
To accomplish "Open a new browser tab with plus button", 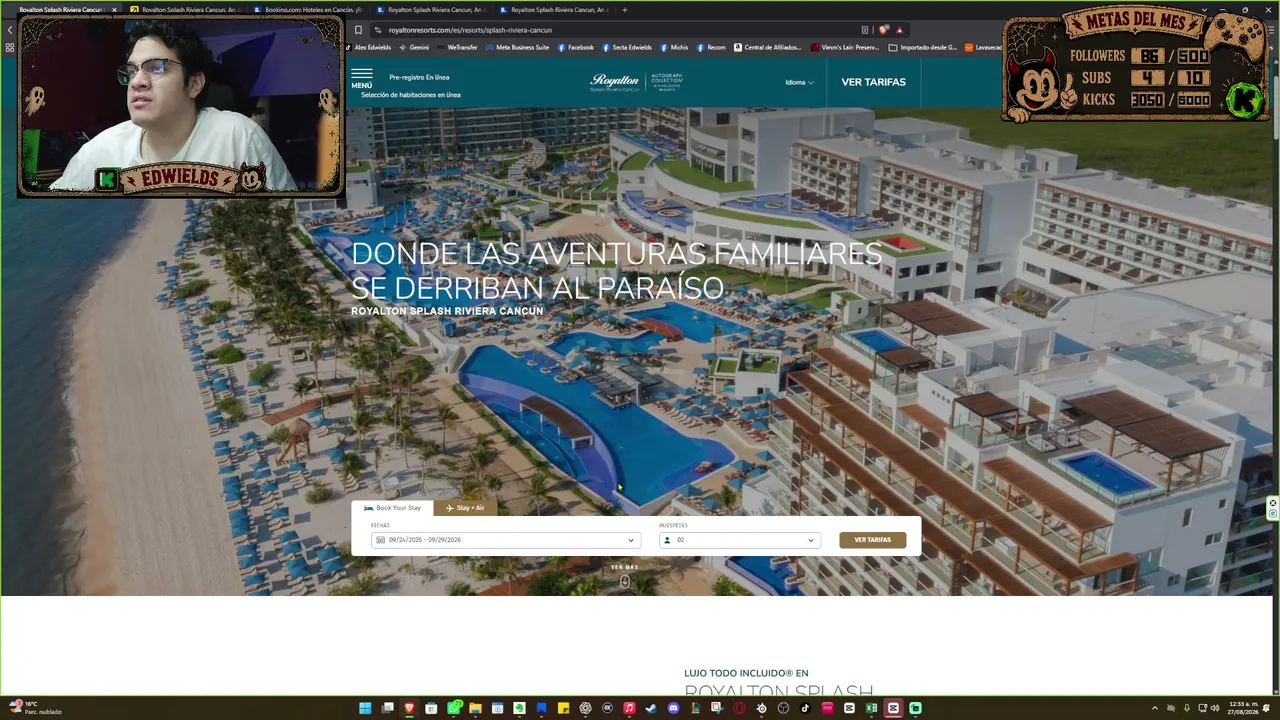I will point(625,10).
